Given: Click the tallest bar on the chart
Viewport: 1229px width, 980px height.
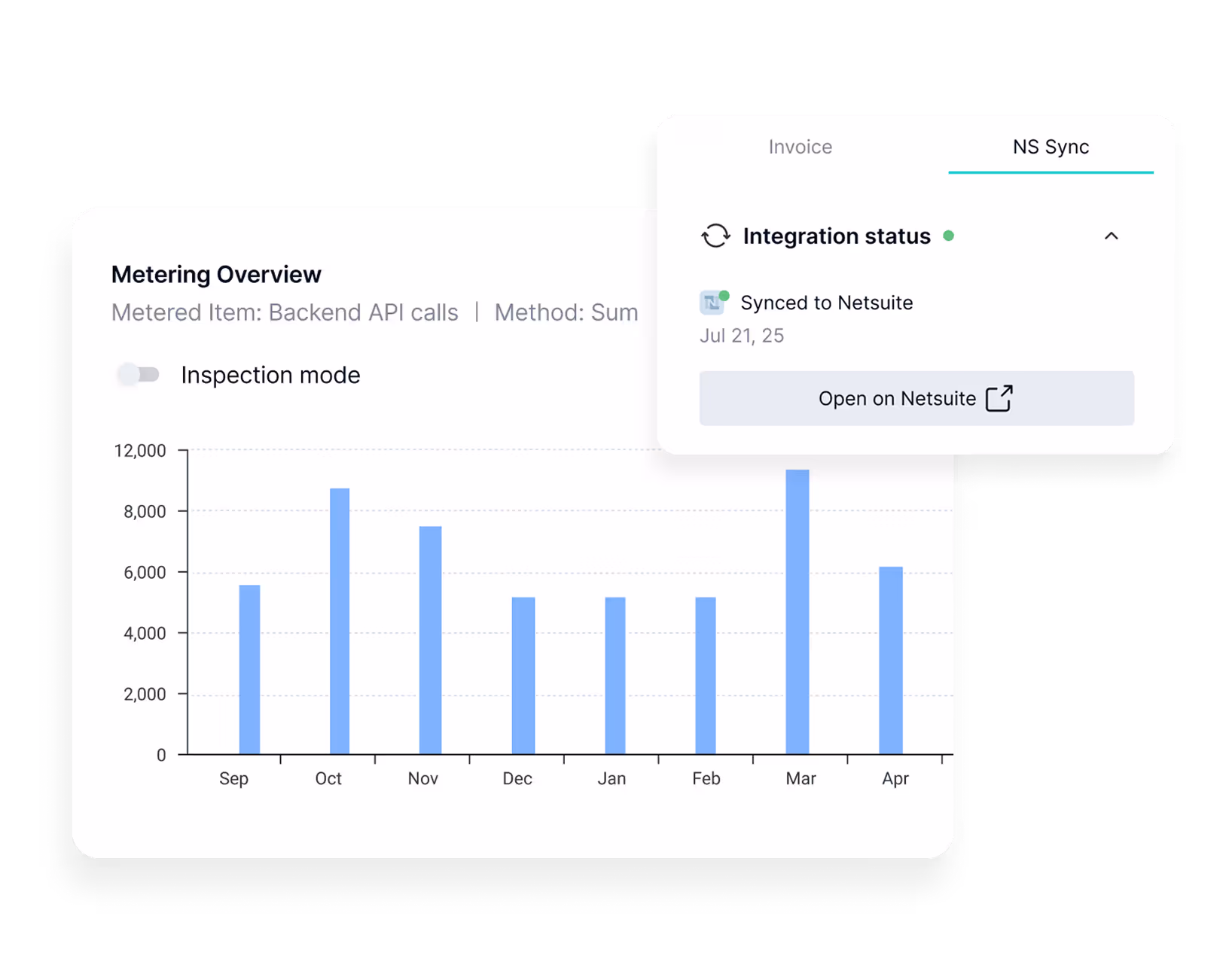Looking at the screenshot, I should pos(800,610).
